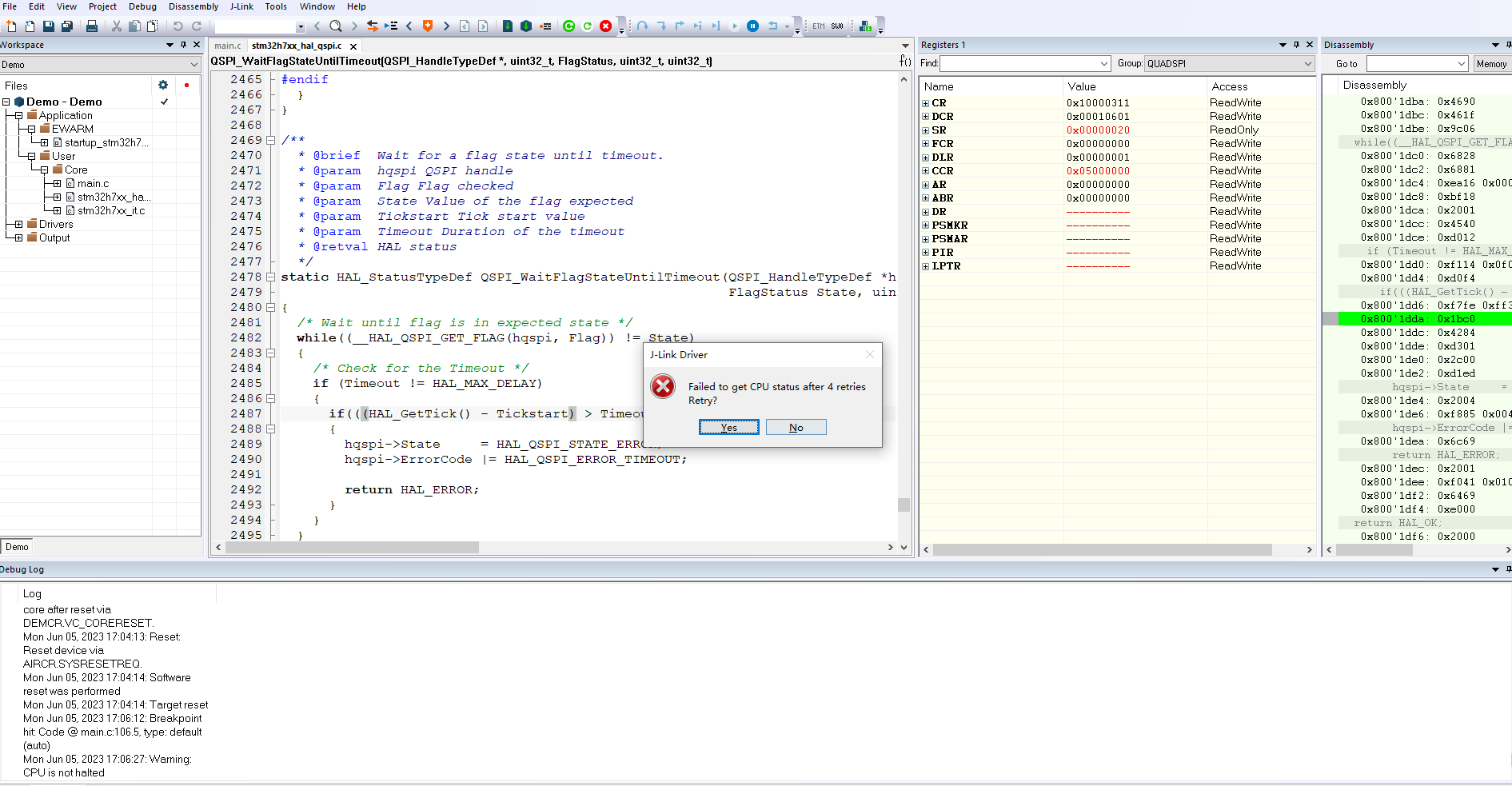This screenshot has height=786, width=1512.
Task: Click Yes in the J-Link Driver dialog
Action: [x=728, y=428]
